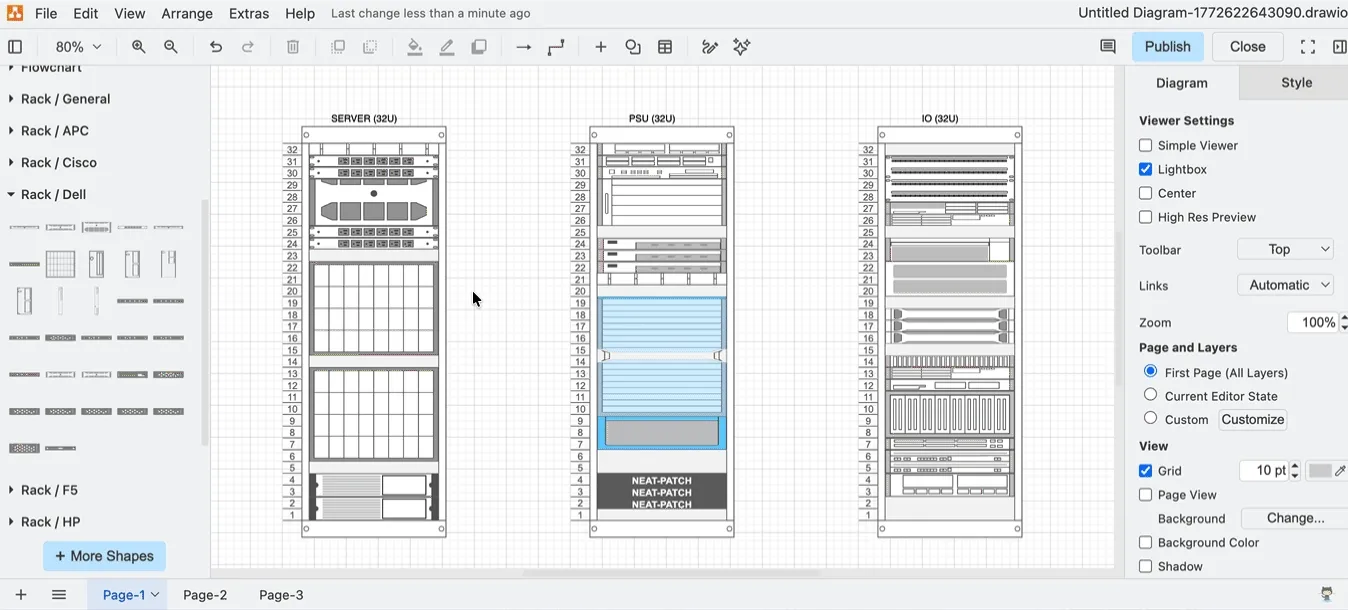Switch to the Style tab

click(1296, 83)
